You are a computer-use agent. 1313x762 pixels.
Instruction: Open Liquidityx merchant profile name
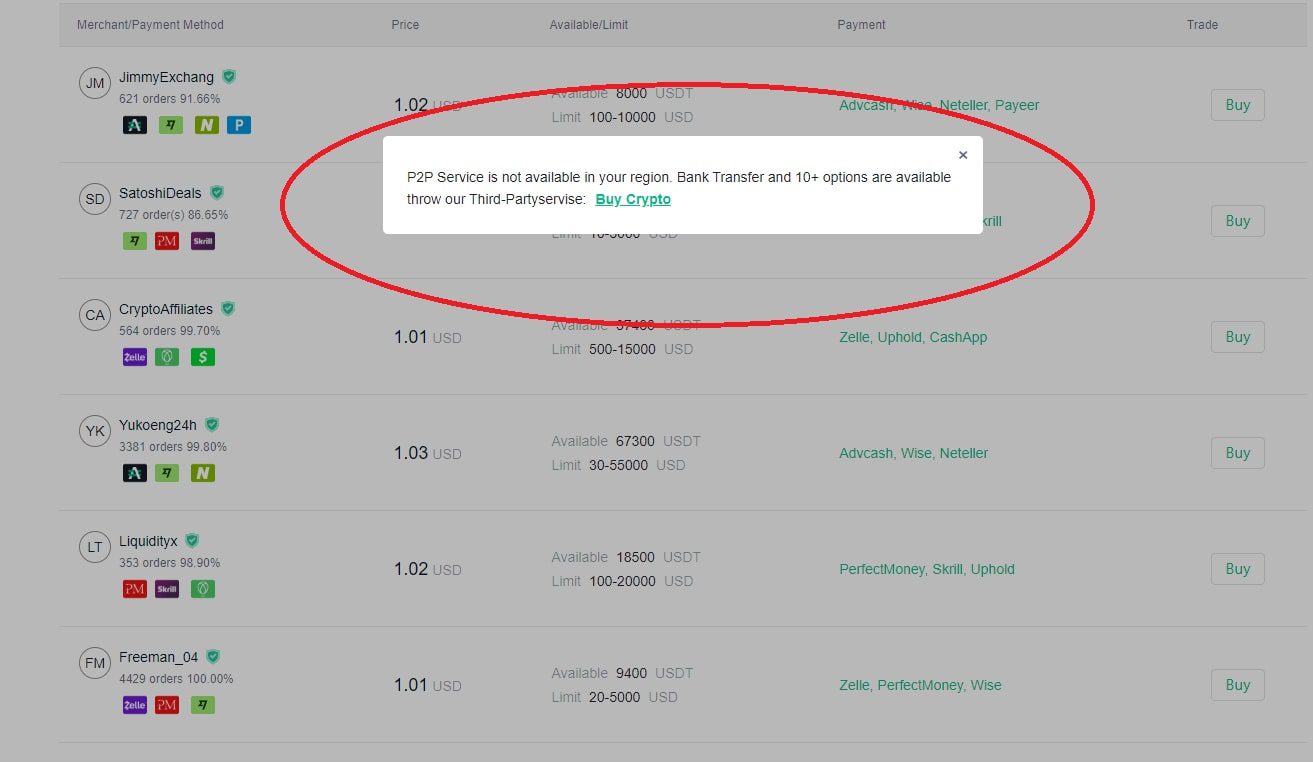[148, 541]
